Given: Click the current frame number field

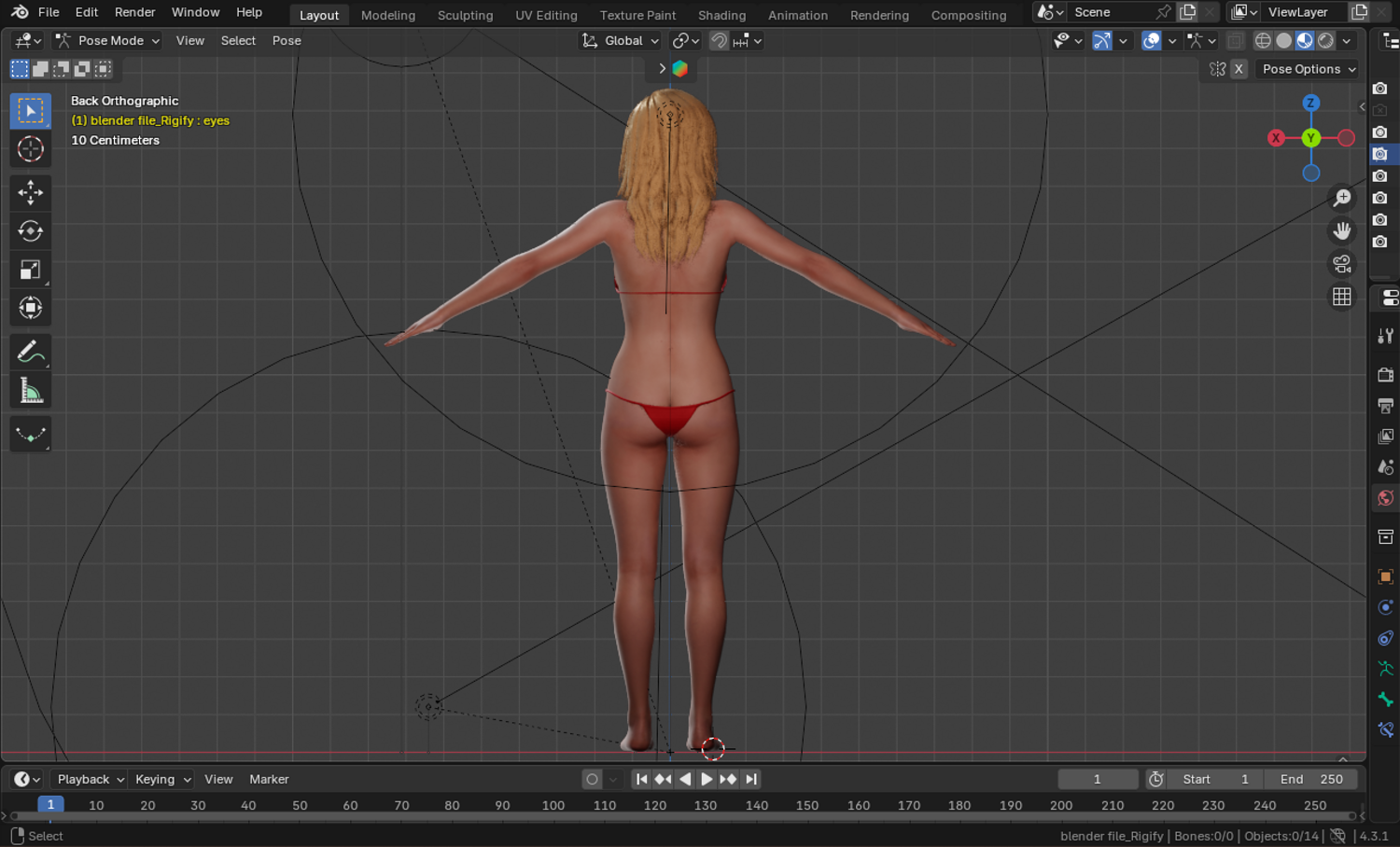Looking at the screenshot, I should pyautogui.click(x=1098, y=779).
